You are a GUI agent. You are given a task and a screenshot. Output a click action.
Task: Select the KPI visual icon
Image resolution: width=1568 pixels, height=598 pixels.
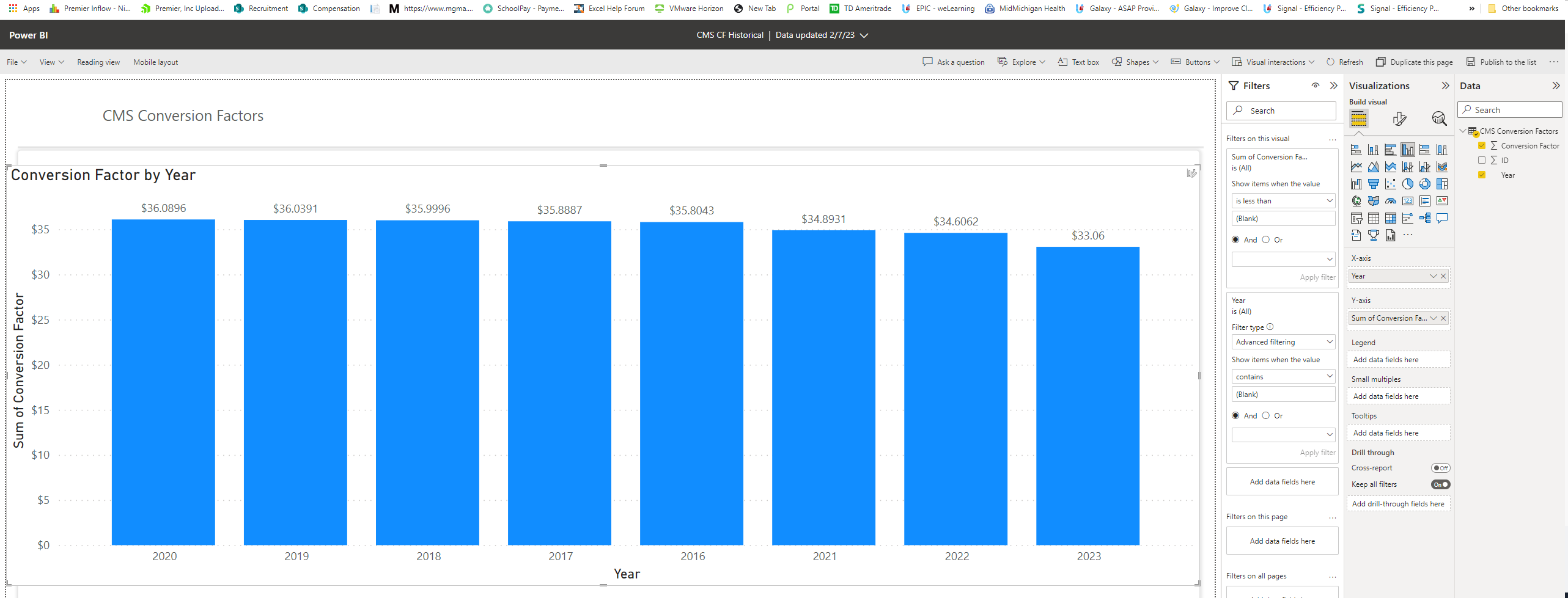pos(1441,201)
